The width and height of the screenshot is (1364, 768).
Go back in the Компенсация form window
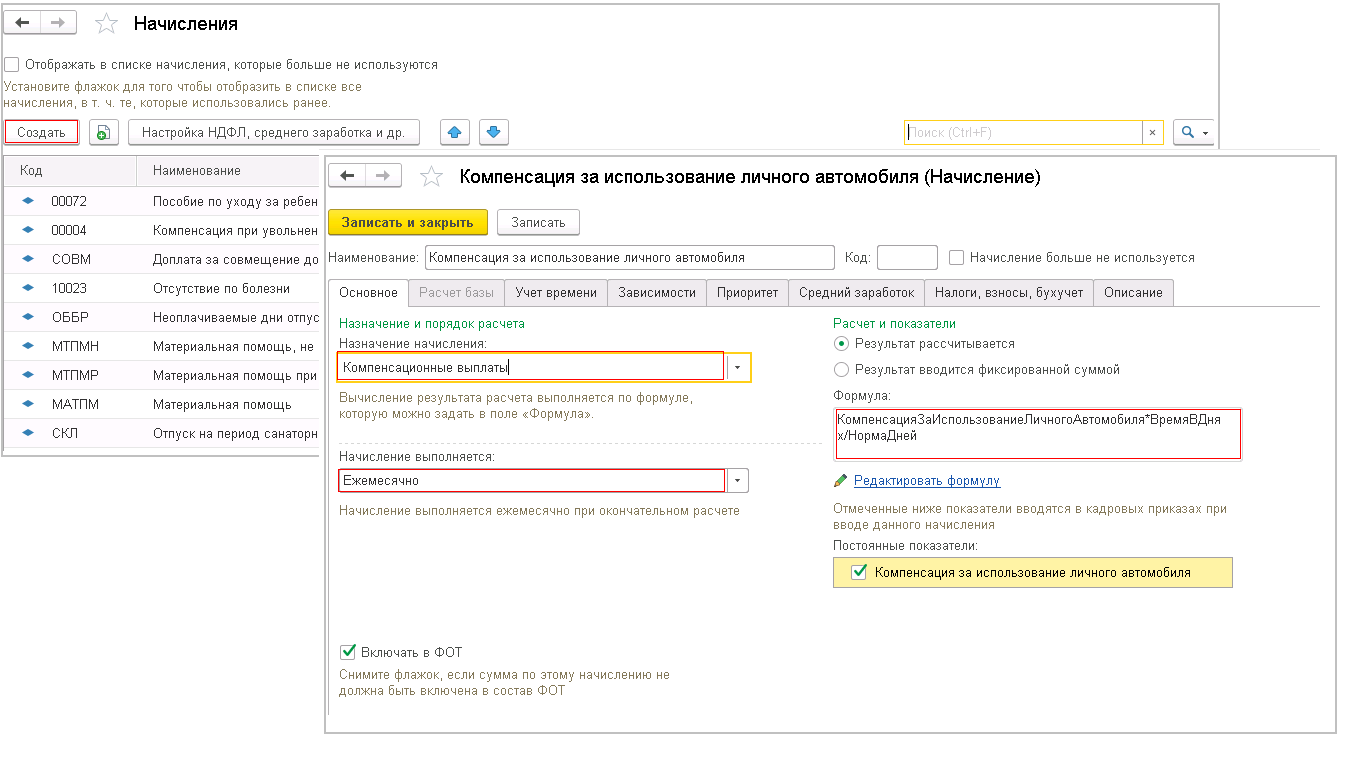[348, 176]
